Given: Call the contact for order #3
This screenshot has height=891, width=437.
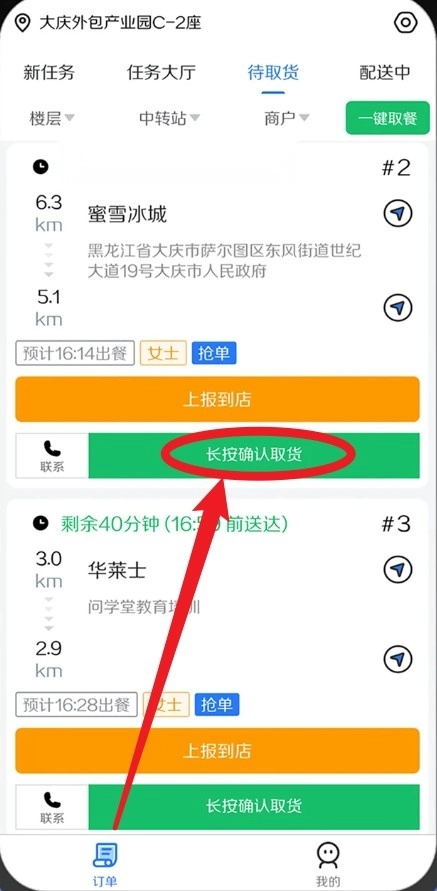Looking at the screenshot, I should 52,807.
